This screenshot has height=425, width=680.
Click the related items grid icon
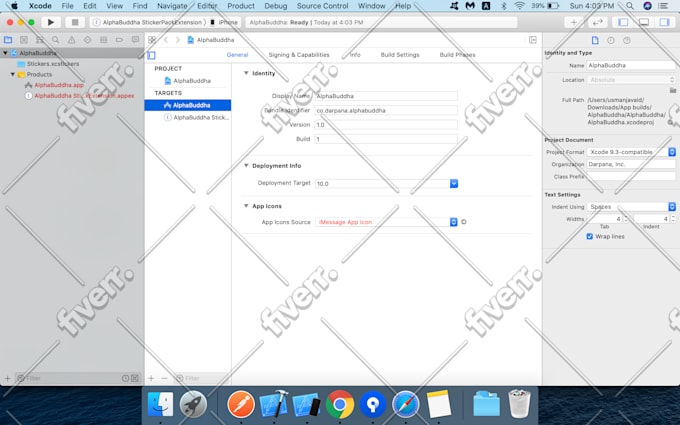152,40
